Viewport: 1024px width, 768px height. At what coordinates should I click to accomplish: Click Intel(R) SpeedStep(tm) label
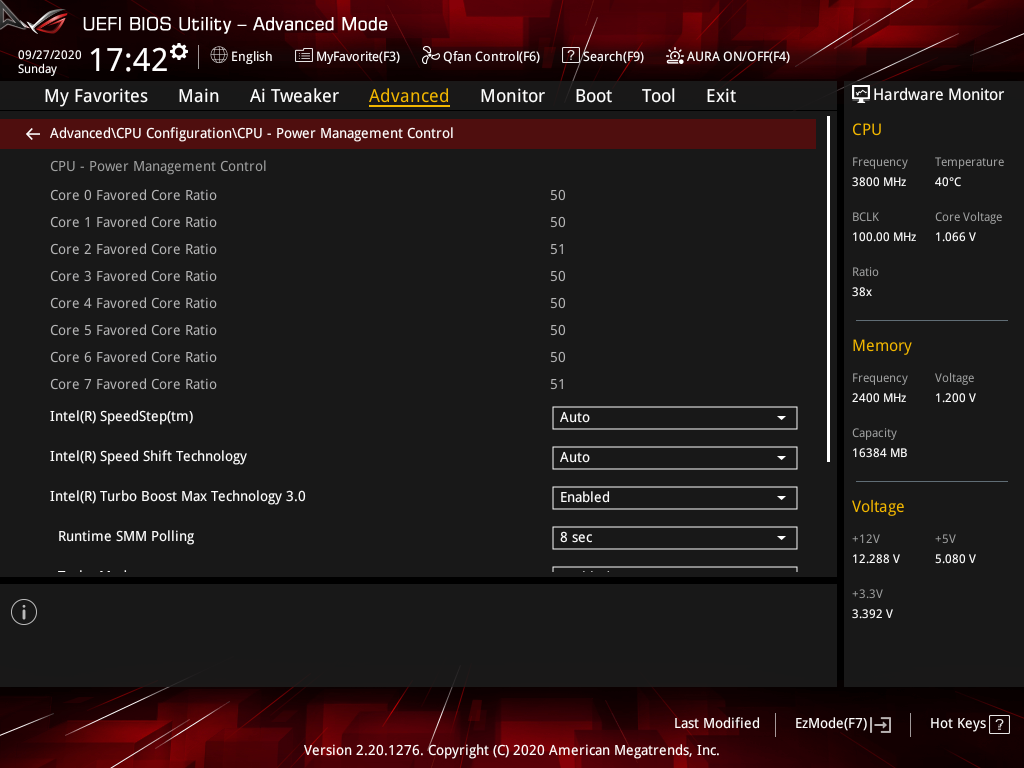(121, 417)
